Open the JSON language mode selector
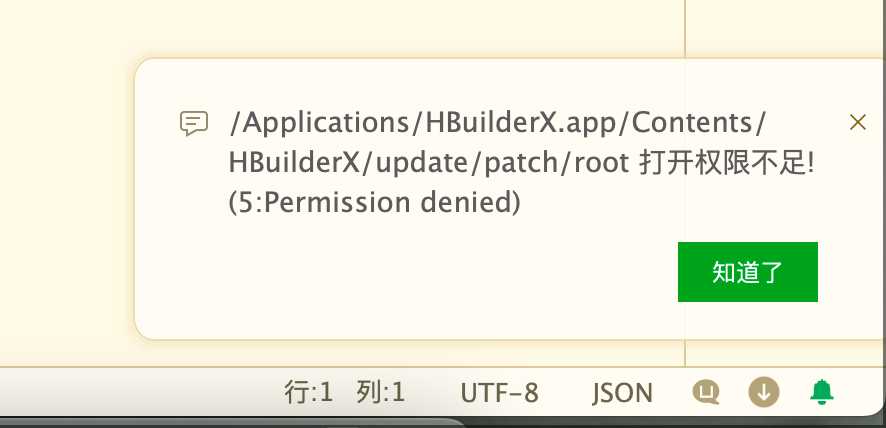This screenshot has height=428, width=886. pos(622,393)
